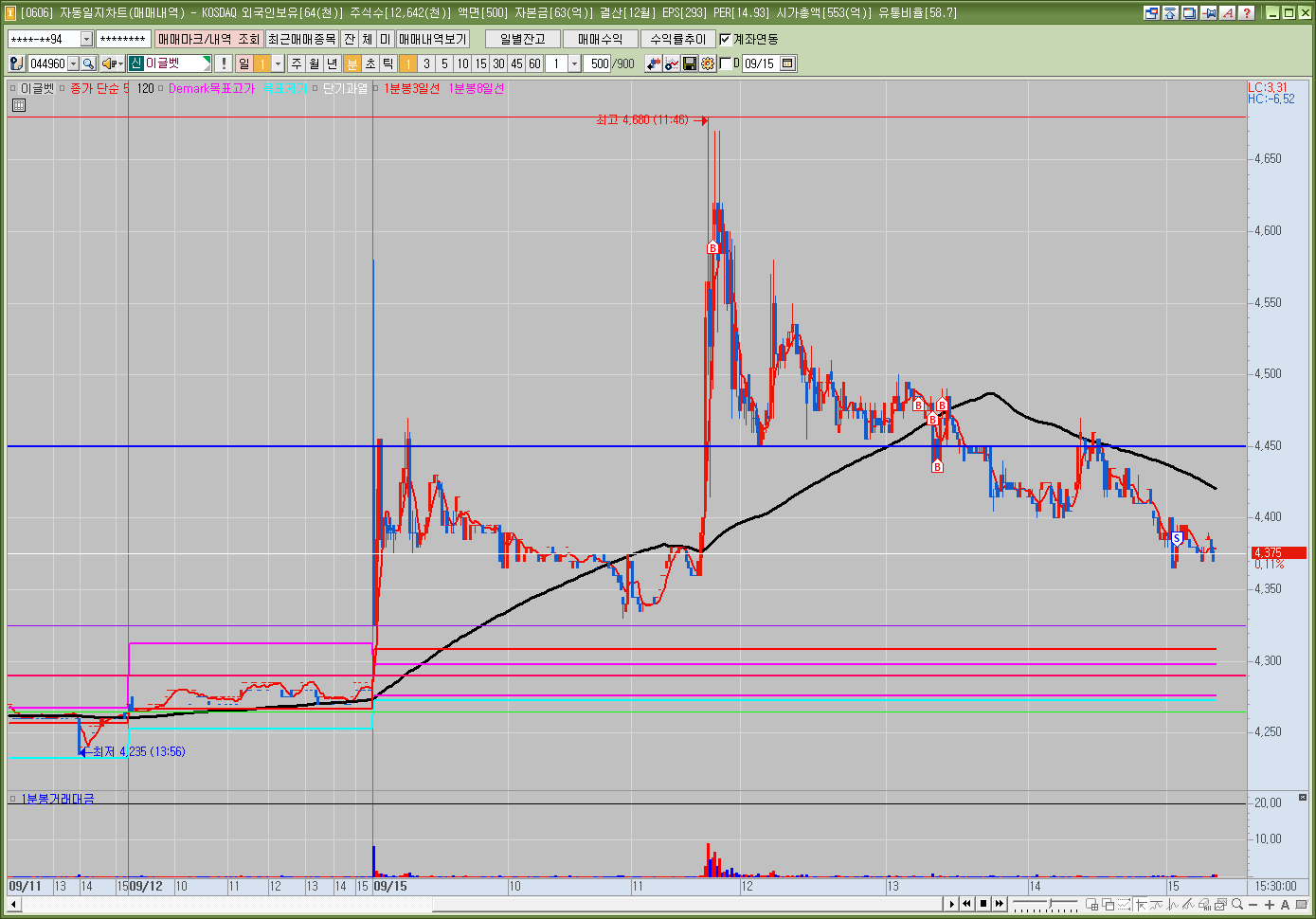Click the leftmost icon button before the stock code 044960
Viewport: 1316px width, 919px height.
click(x=17, y=63)
